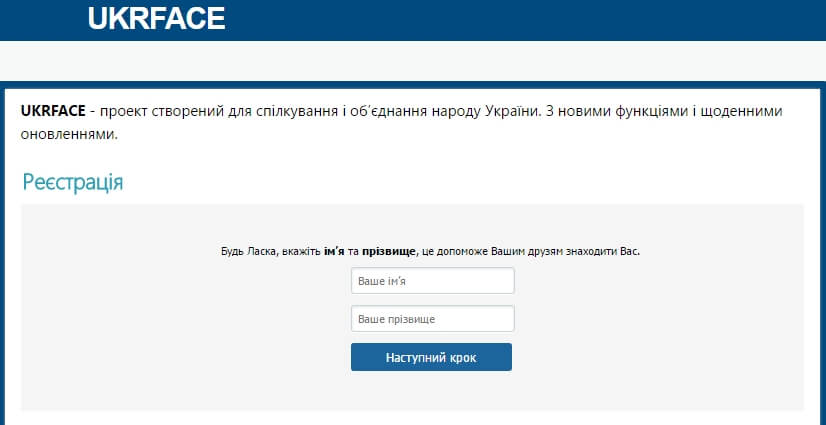Screen dimensions: 826x425
Task: Click the "Реєстрація" heading
Action: click(x=73, y=182)
